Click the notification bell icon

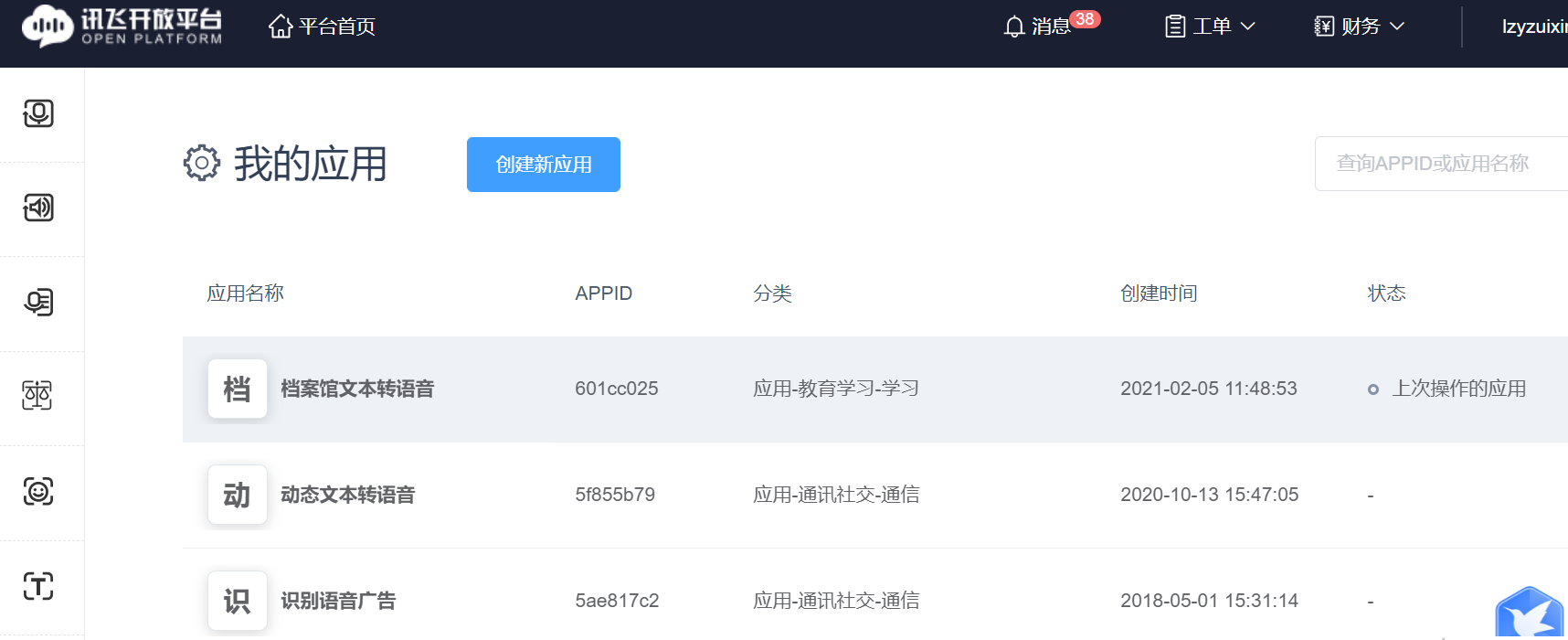point(1014,27)
